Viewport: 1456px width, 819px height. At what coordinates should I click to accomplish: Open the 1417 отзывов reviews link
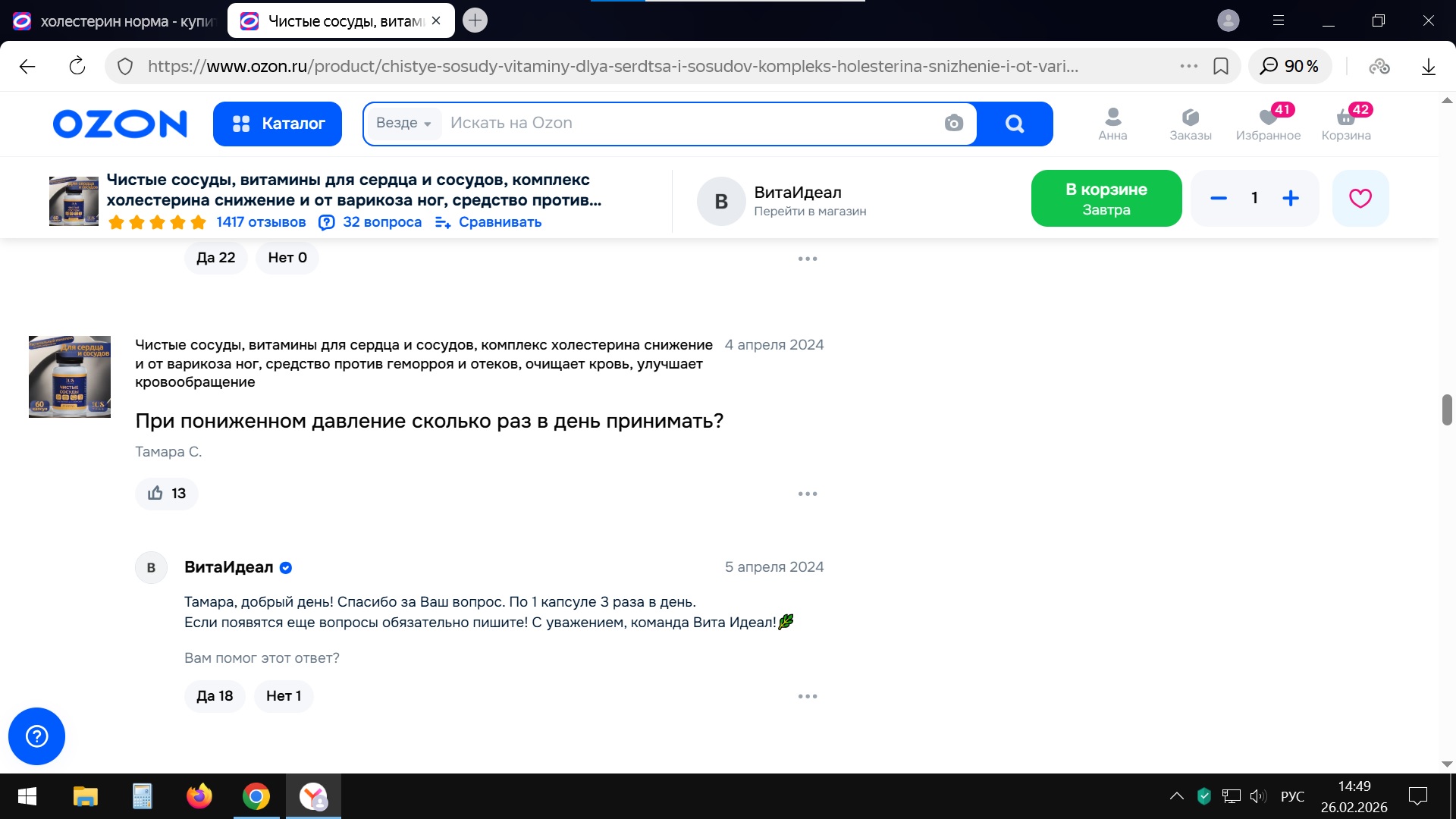pos(261,222)
